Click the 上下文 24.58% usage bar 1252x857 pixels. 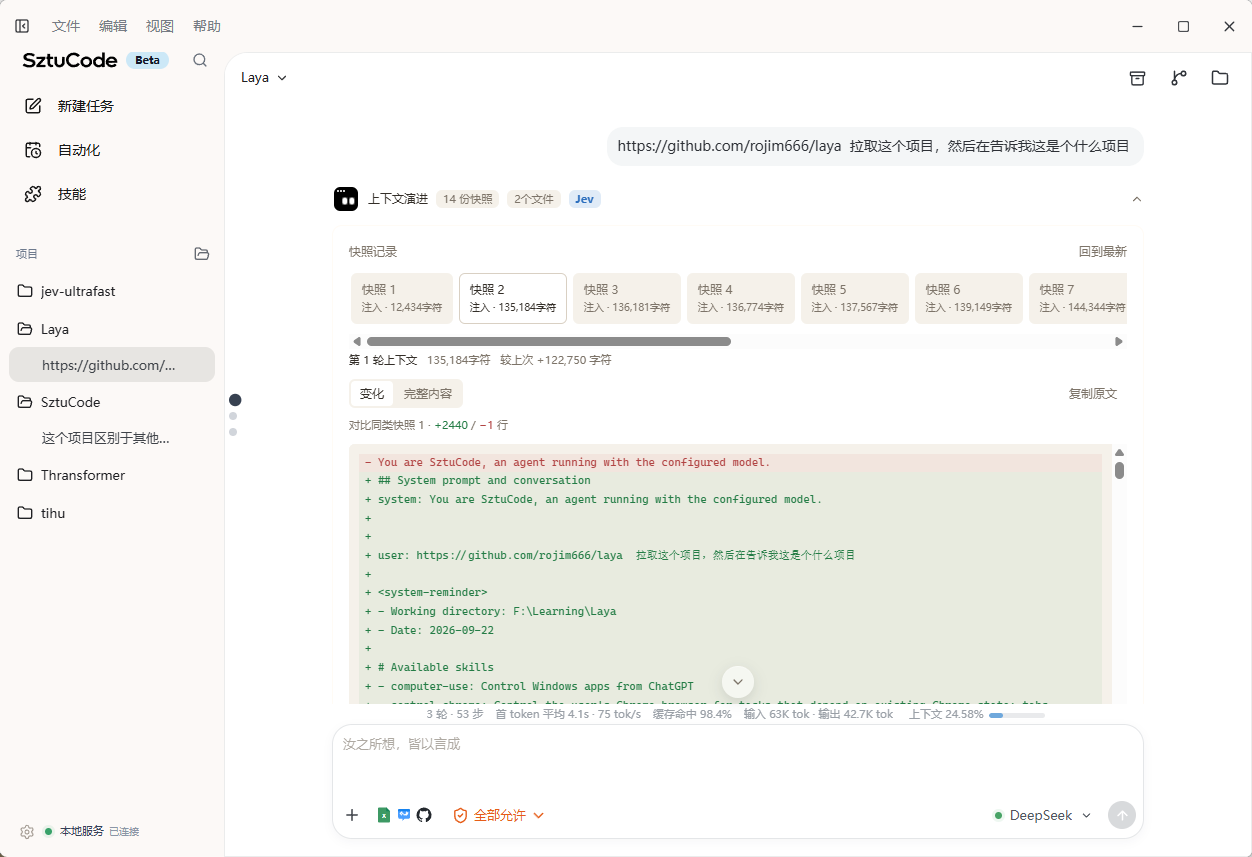1017,715
